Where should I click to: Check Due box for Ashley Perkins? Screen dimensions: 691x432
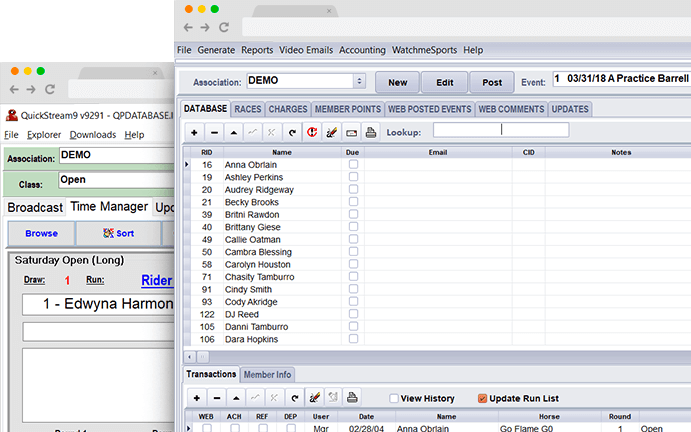353,177
